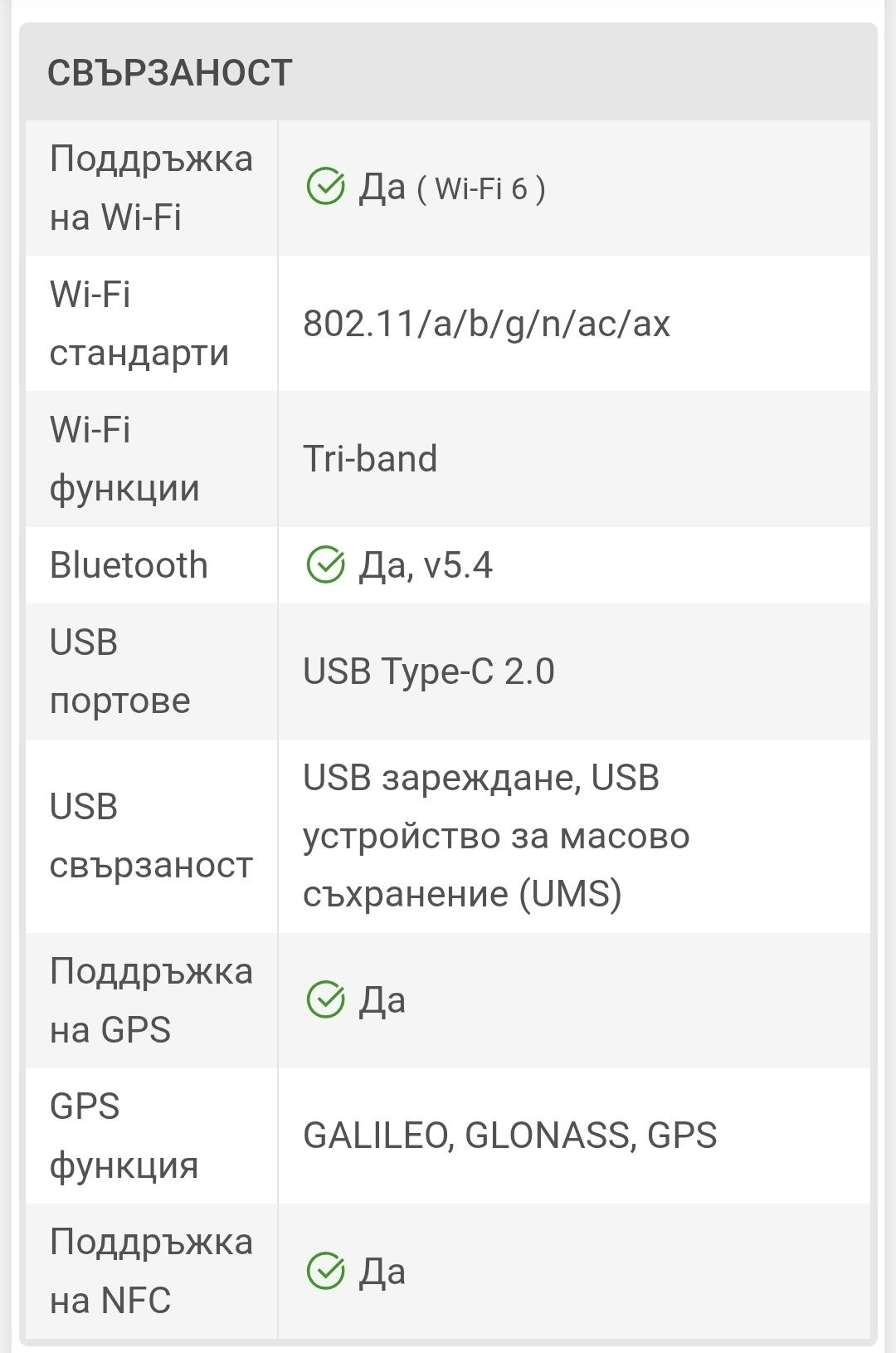Click the 'GALILEO, GLONASS, GPS' value
896x1353 pixels.
[510, 1136]
